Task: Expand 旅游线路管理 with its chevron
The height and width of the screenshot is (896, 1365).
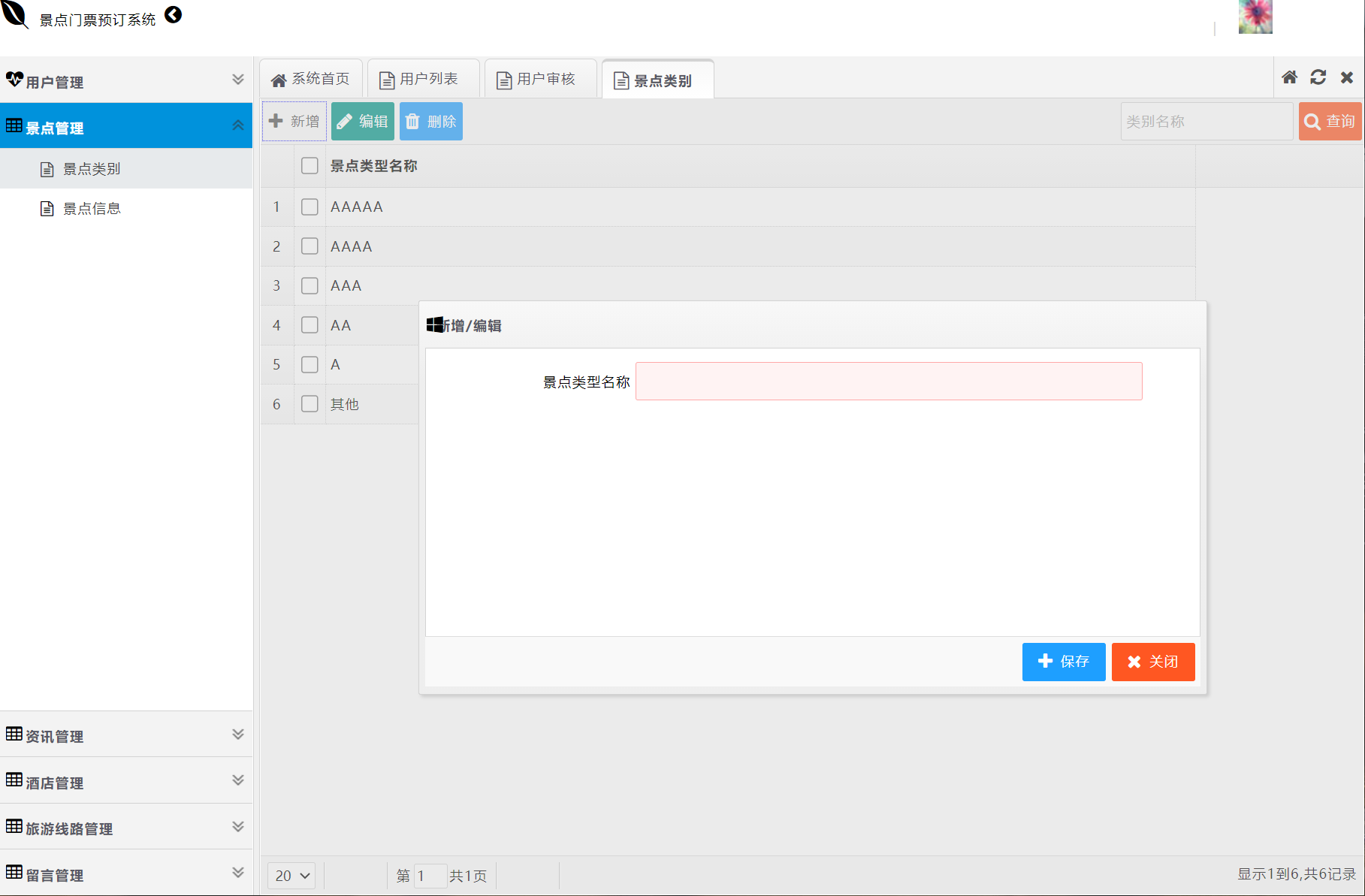Action: click(x=238, y=826)
